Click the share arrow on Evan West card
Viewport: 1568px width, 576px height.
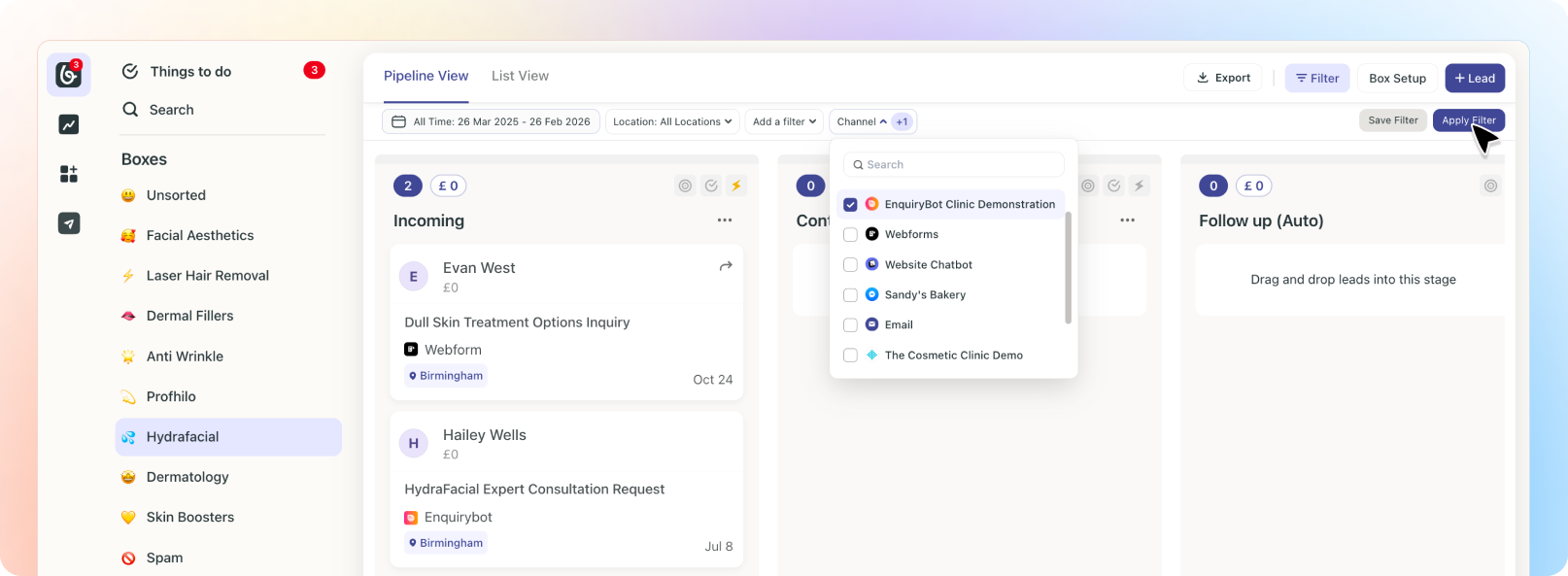click(x=726, y=266)
